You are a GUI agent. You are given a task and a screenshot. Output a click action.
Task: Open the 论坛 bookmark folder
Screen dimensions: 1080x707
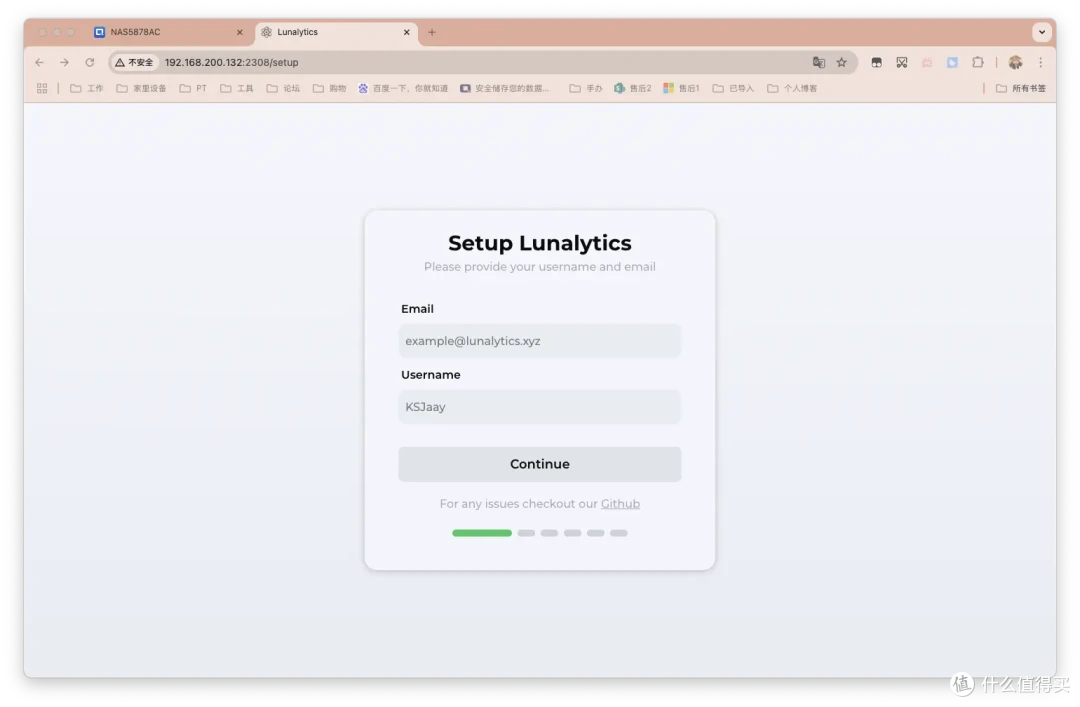(283, 88)
